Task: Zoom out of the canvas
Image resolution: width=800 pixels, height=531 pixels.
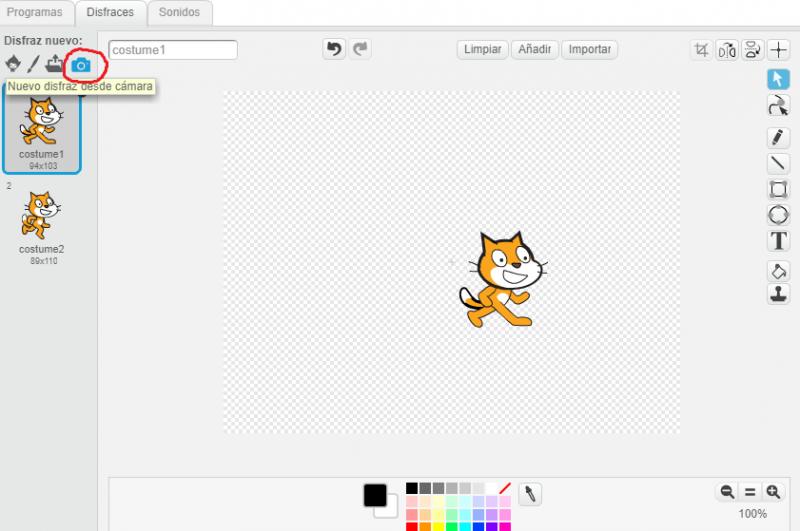Action: click(x=727, y=492)
